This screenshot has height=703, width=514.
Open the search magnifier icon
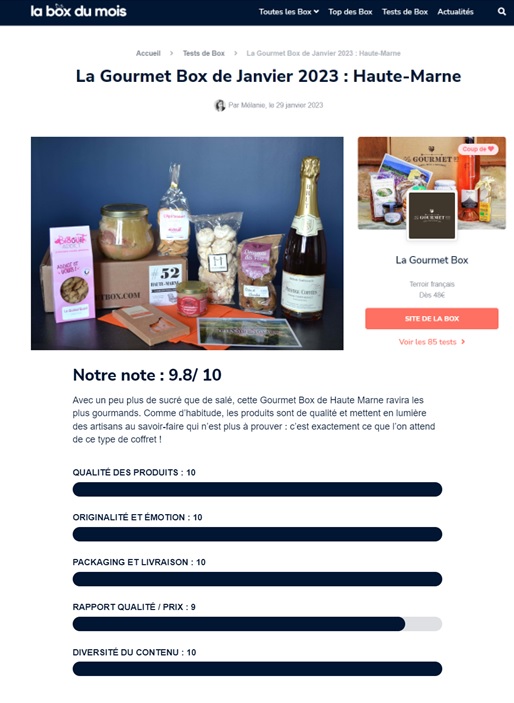click(x=502, y=12)
